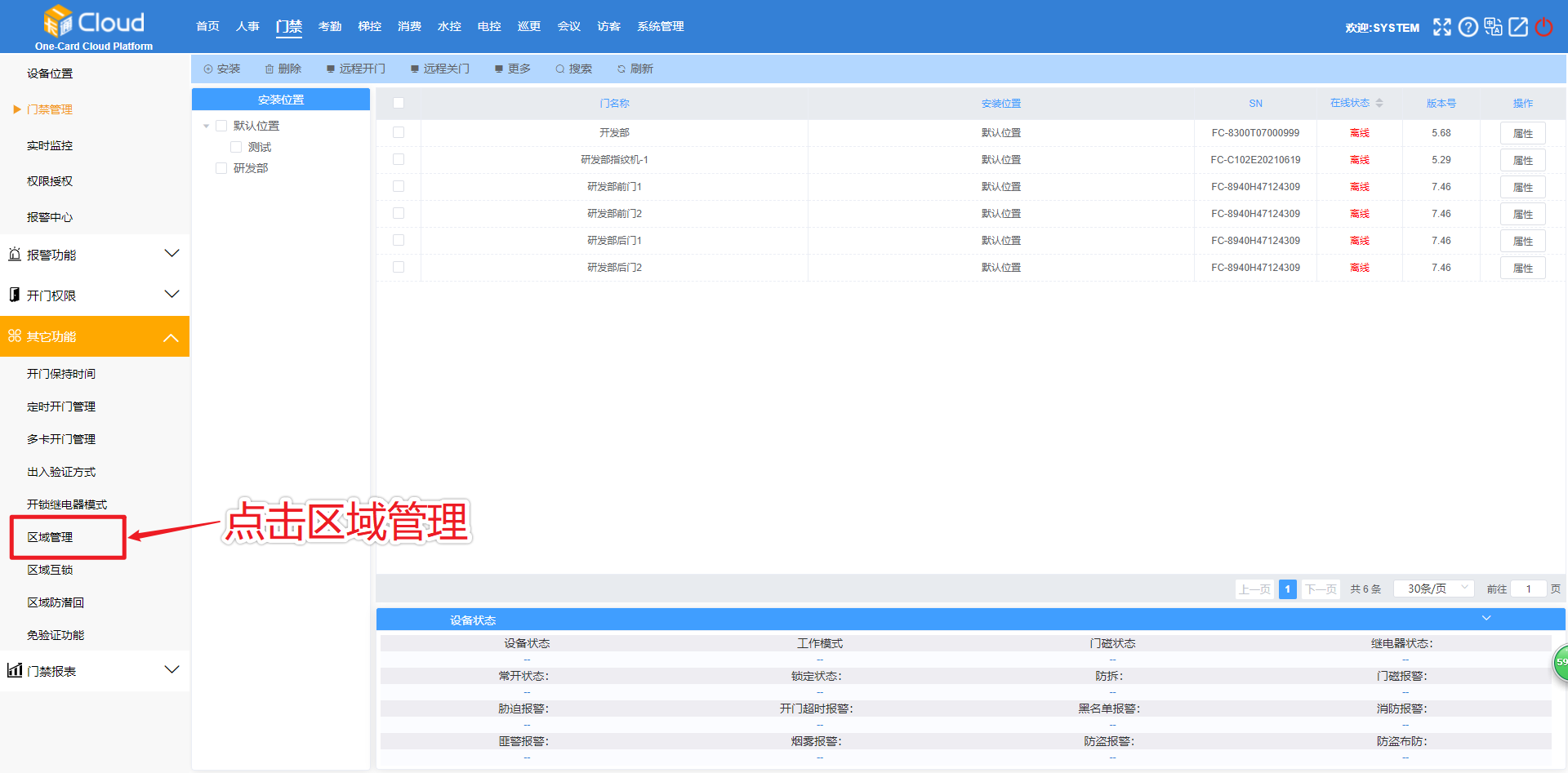
Task: Click the 远程关门 toolbar button
Action: (x=440, y=69)
